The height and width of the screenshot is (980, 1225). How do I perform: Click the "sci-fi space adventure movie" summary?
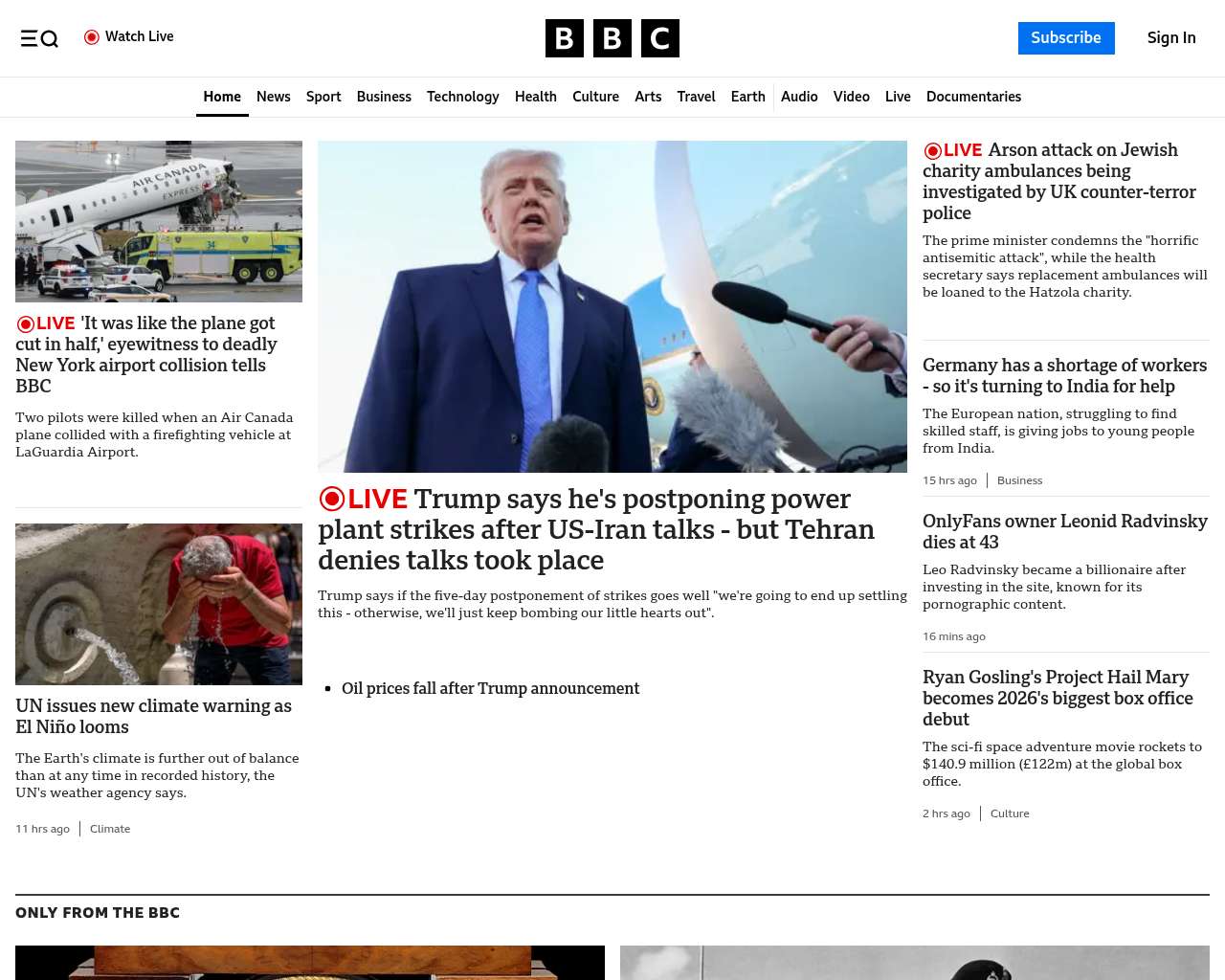(x=1062, y=764)
